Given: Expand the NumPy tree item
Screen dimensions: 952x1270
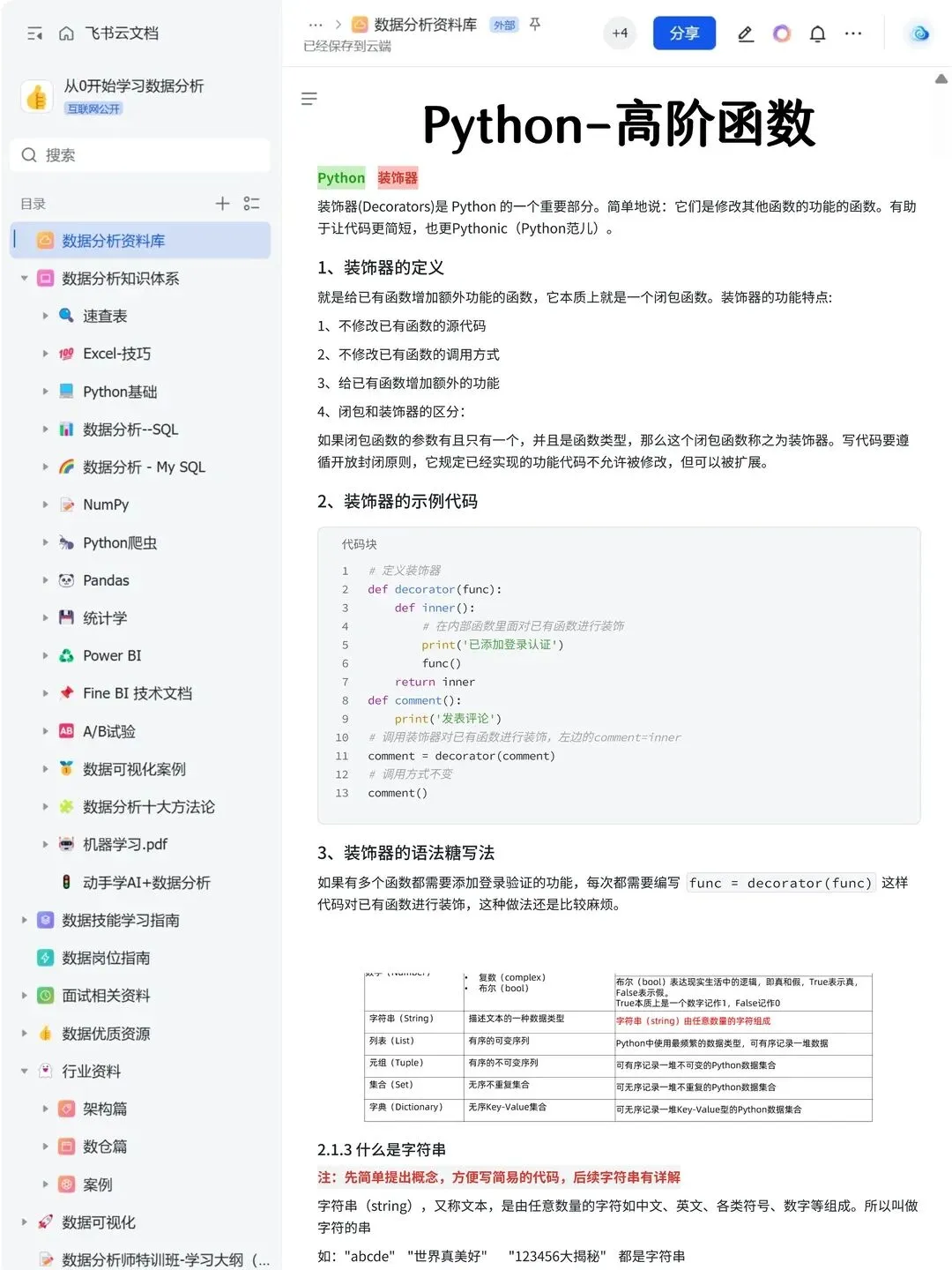Looking at the screenshot, I should (x=45, y=504).
